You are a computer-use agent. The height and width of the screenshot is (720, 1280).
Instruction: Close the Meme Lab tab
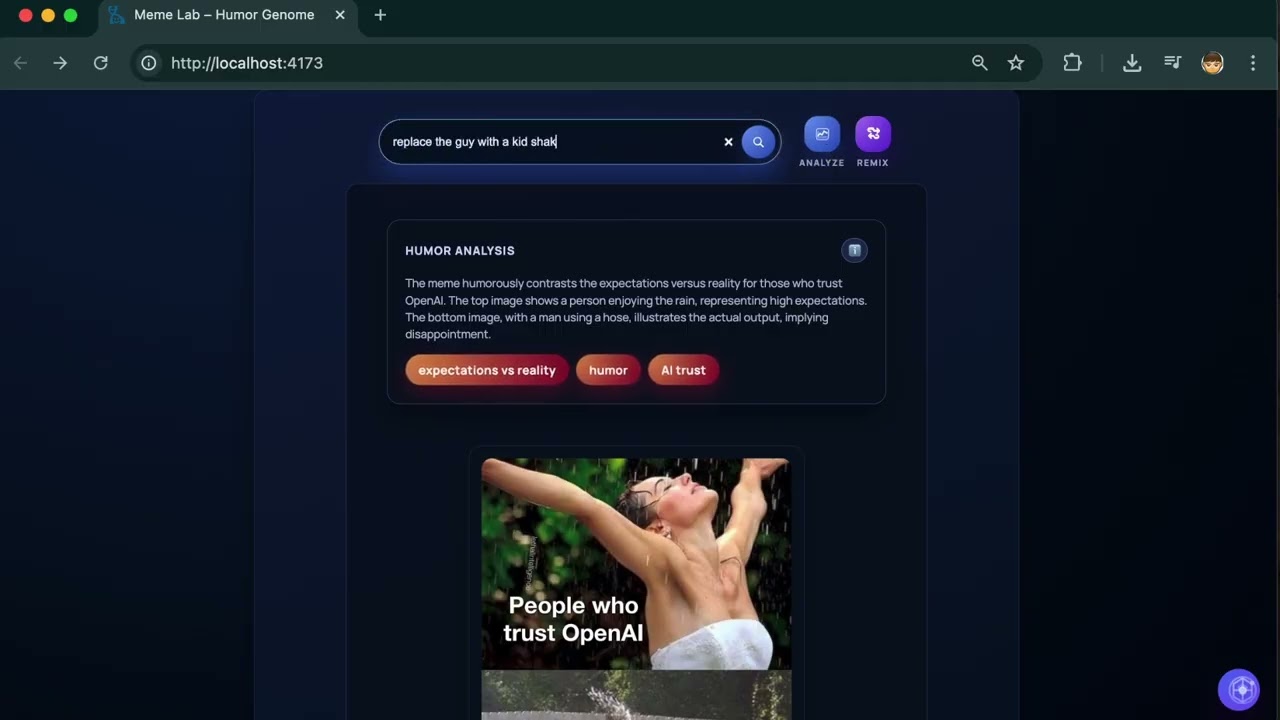click(340, 15)
